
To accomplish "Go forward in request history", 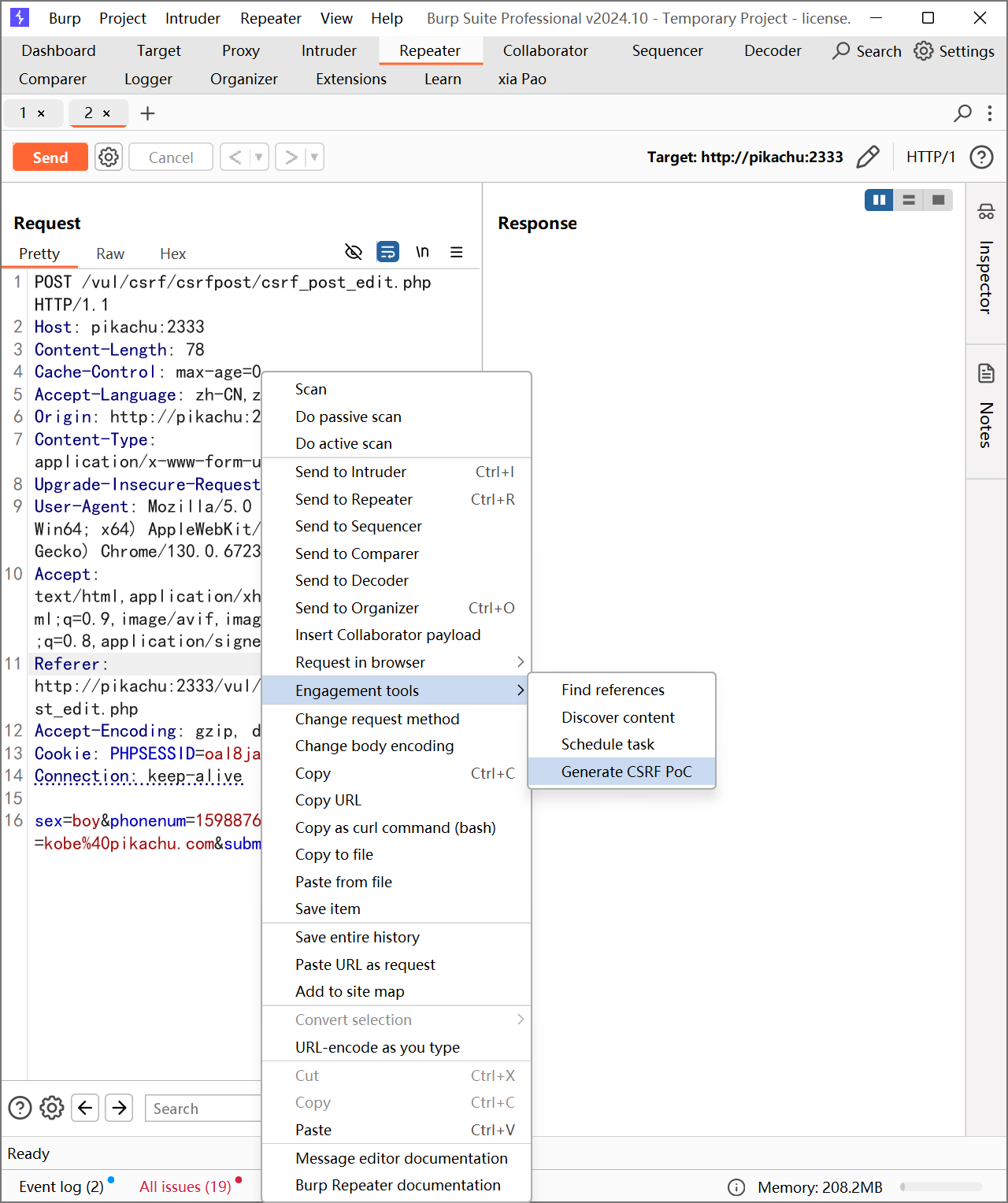I will click(291, 157).
